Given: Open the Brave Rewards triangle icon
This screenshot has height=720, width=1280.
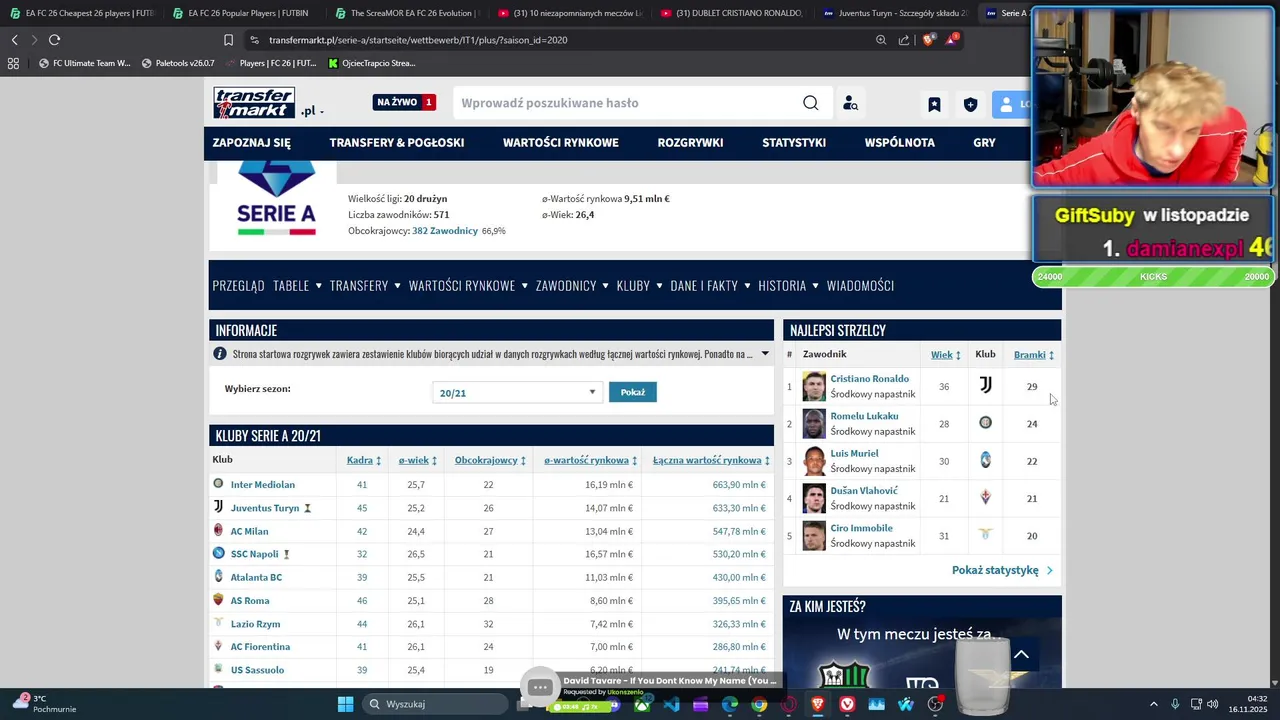Looking at the screenshot, I should click(952, 40).
